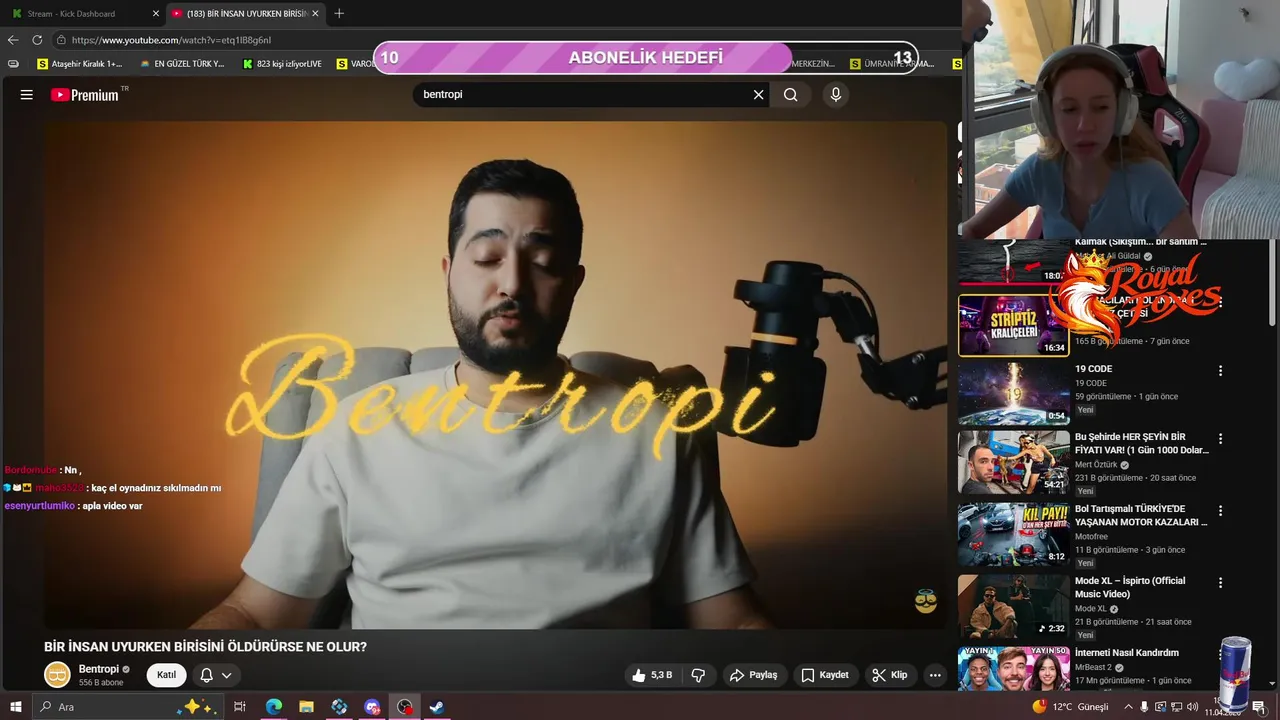Screen dimensions: 1280x720
Task: Click the Windows taskbar search box 'Ara'
Action: coord(126,707)
